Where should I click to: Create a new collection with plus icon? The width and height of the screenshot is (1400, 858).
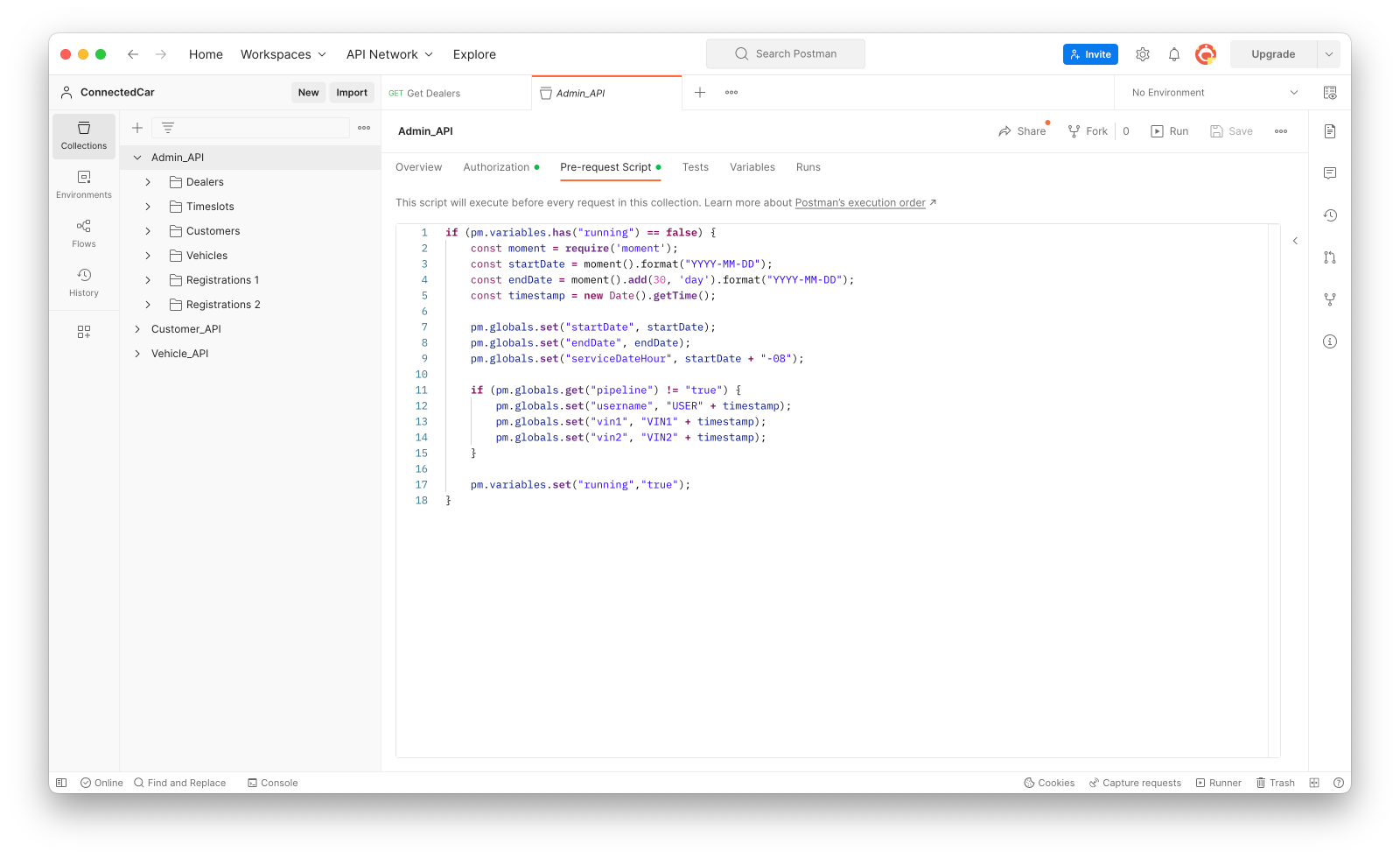(x=137, y=128)
